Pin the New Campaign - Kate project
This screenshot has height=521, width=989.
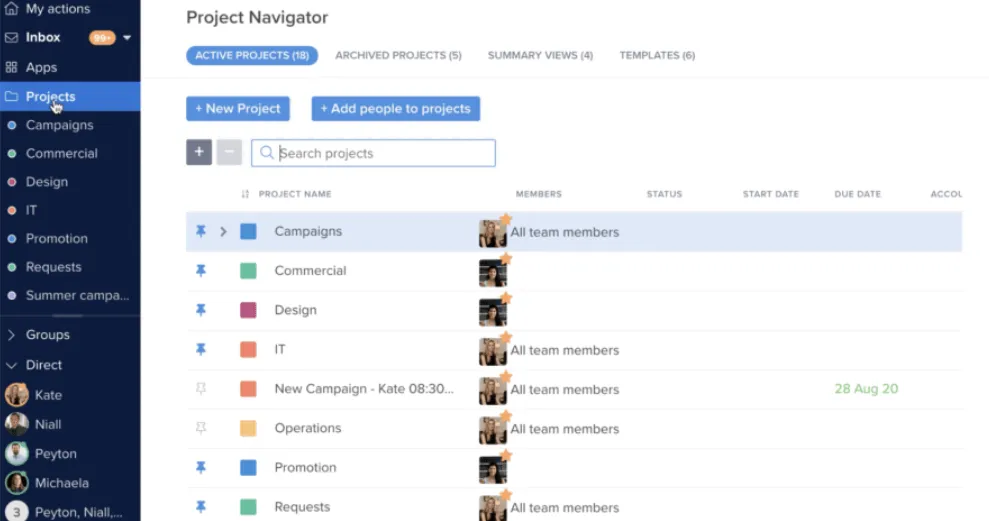201,389
